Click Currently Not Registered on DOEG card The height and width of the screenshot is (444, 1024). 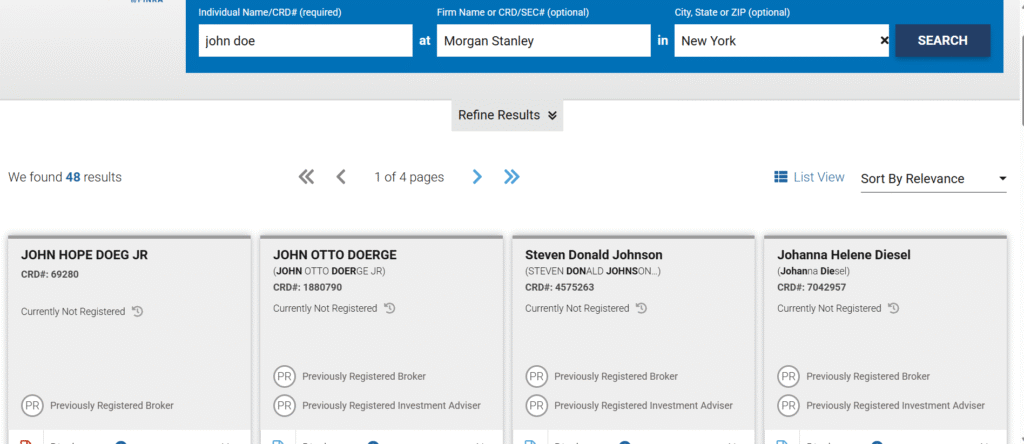(x=72, y=311)
